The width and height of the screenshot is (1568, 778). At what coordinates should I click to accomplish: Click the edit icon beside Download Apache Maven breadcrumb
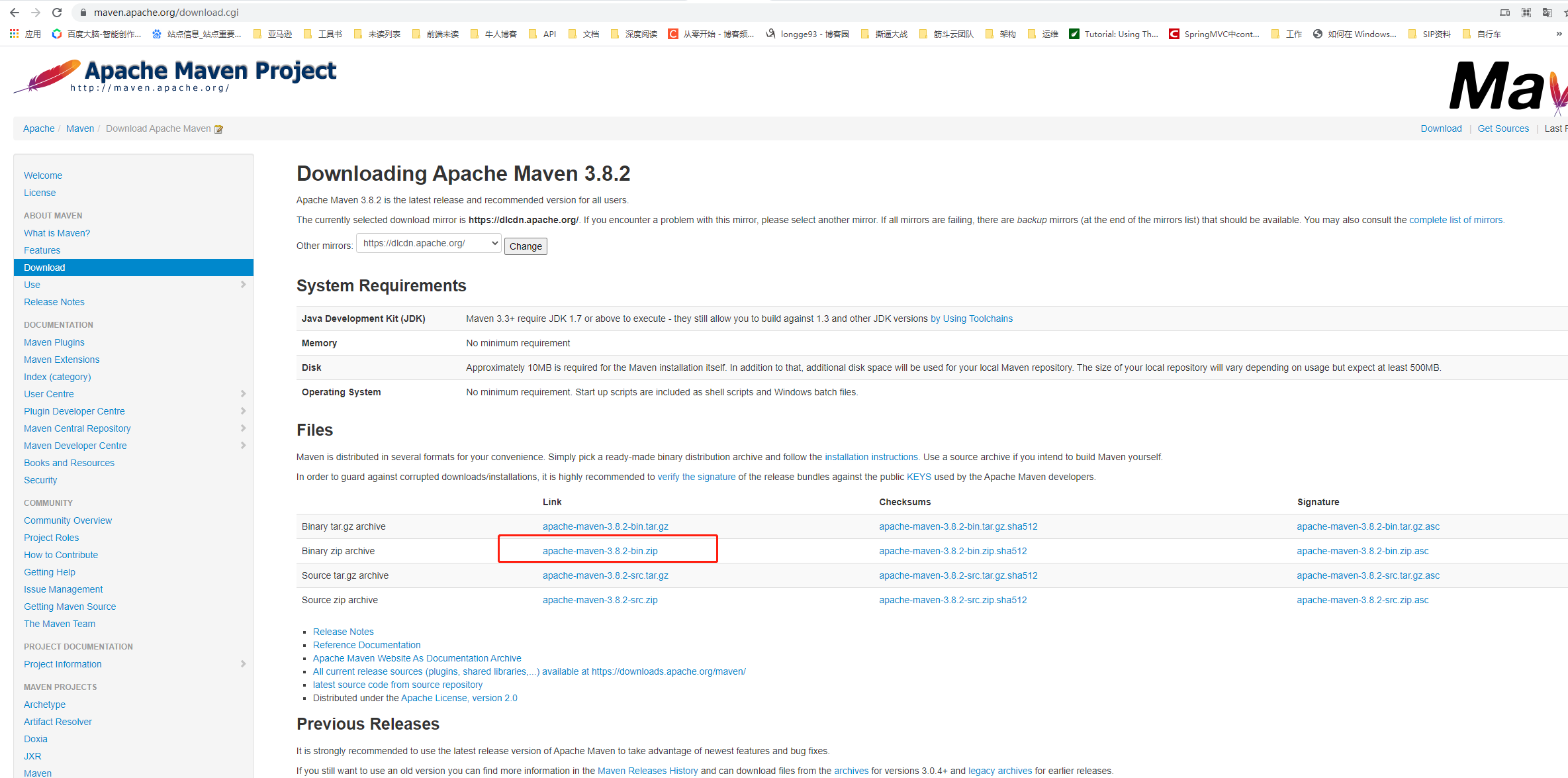pyautogui.click(x=218, y=128)
